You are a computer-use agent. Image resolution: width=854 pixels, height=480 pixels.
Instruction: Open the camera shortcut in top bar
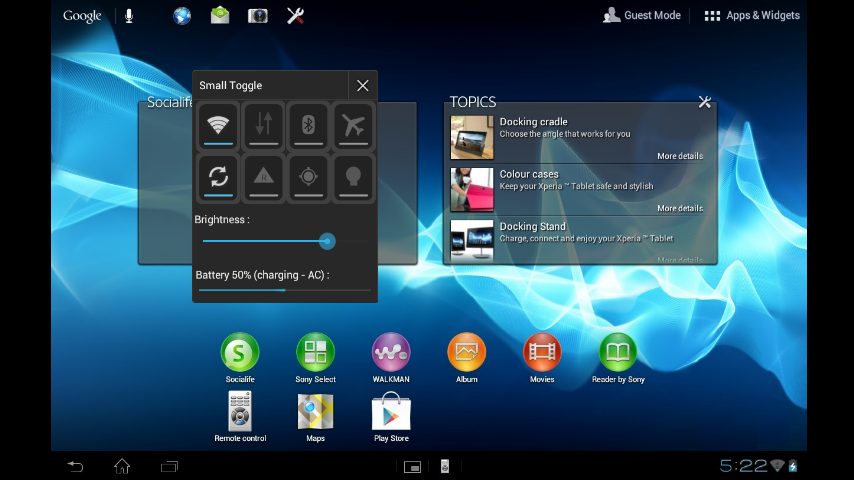257,16
